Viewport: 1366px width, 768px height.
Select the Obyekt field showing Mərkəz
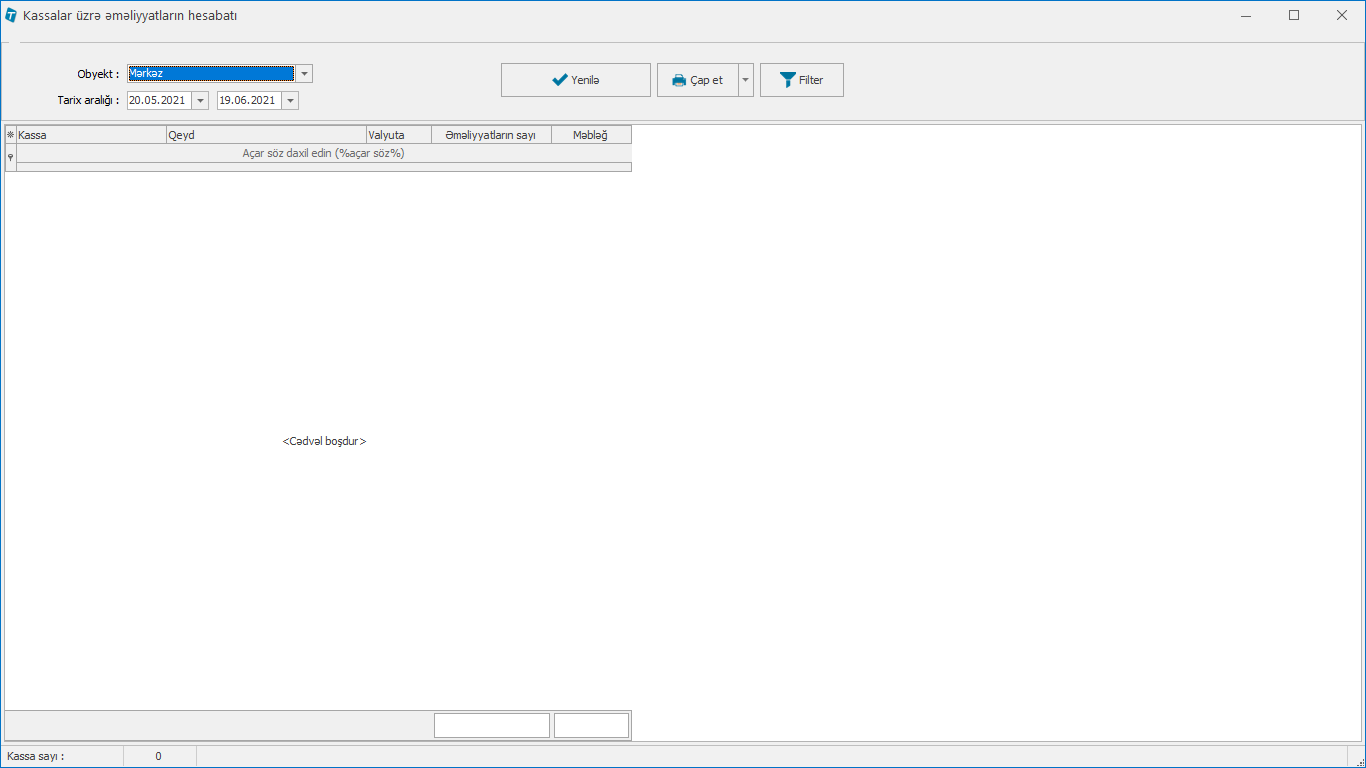point(210,73)
